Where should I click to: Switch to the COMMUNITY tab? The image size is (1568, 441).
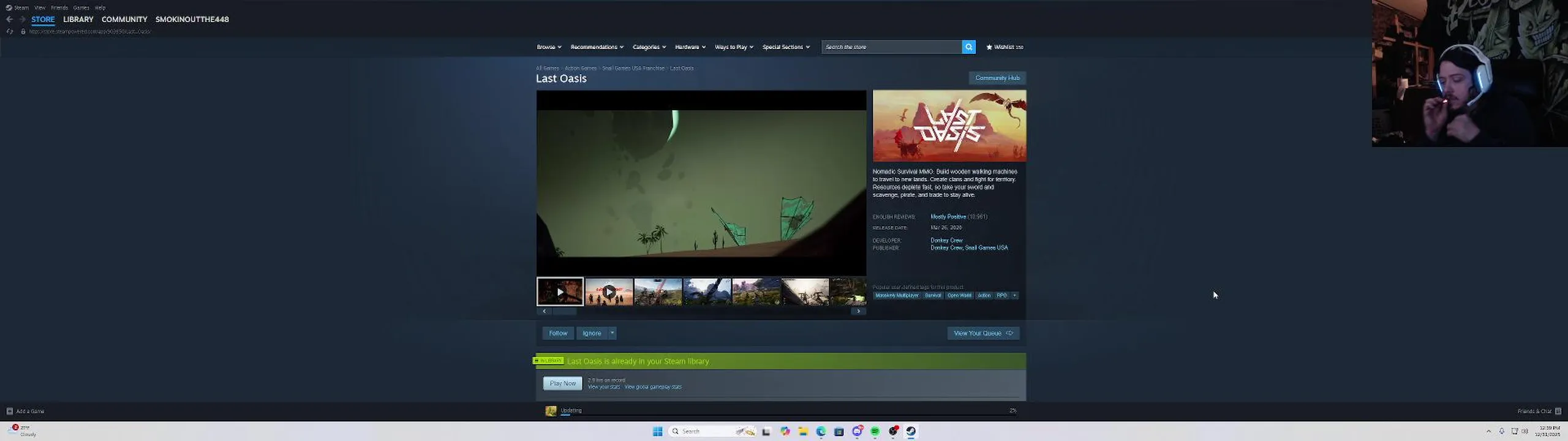[x=124, y=19]
